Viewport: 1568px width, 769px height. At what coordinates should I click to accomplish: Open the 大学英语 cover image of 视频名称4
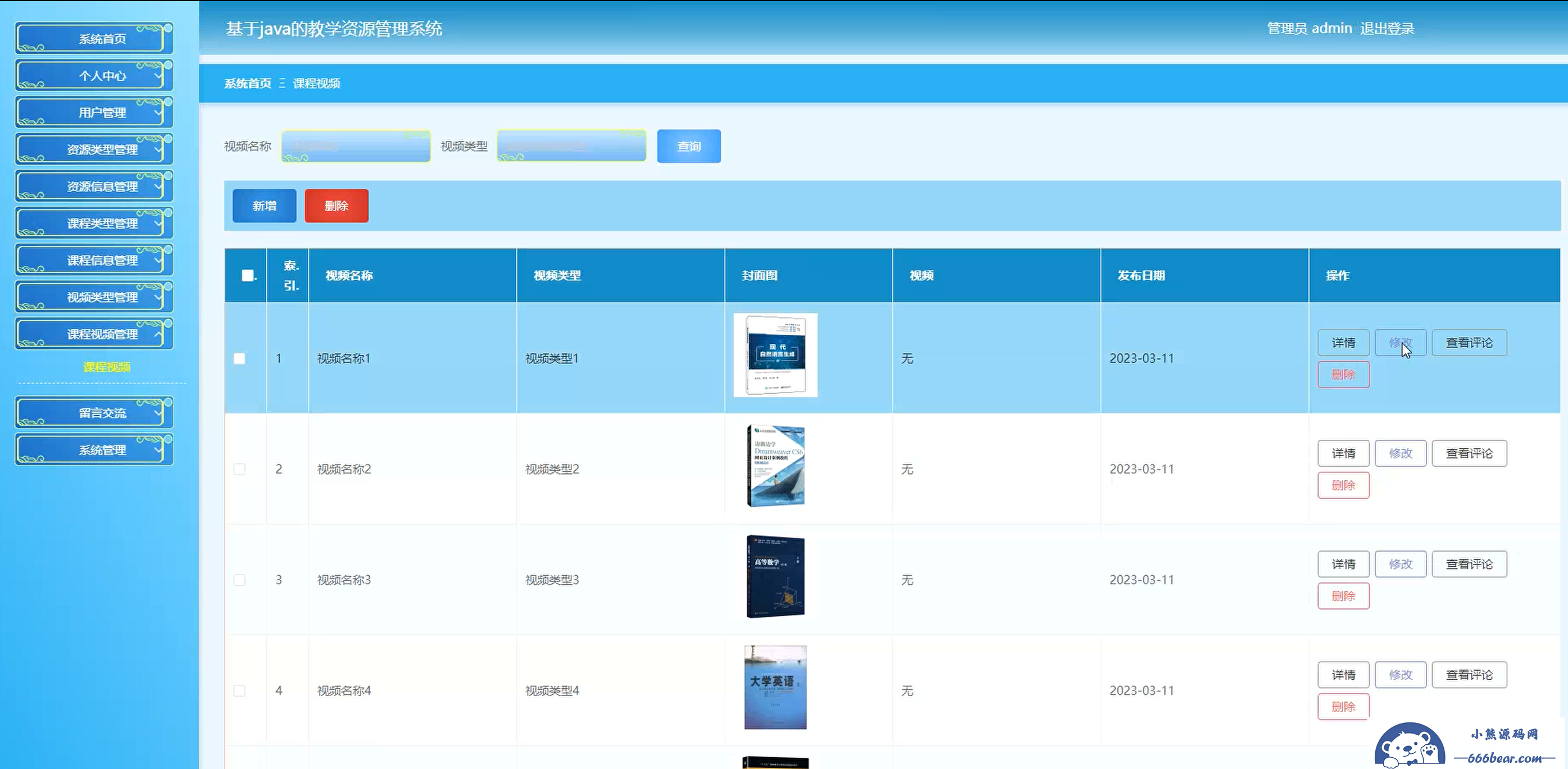coord(775,688)
